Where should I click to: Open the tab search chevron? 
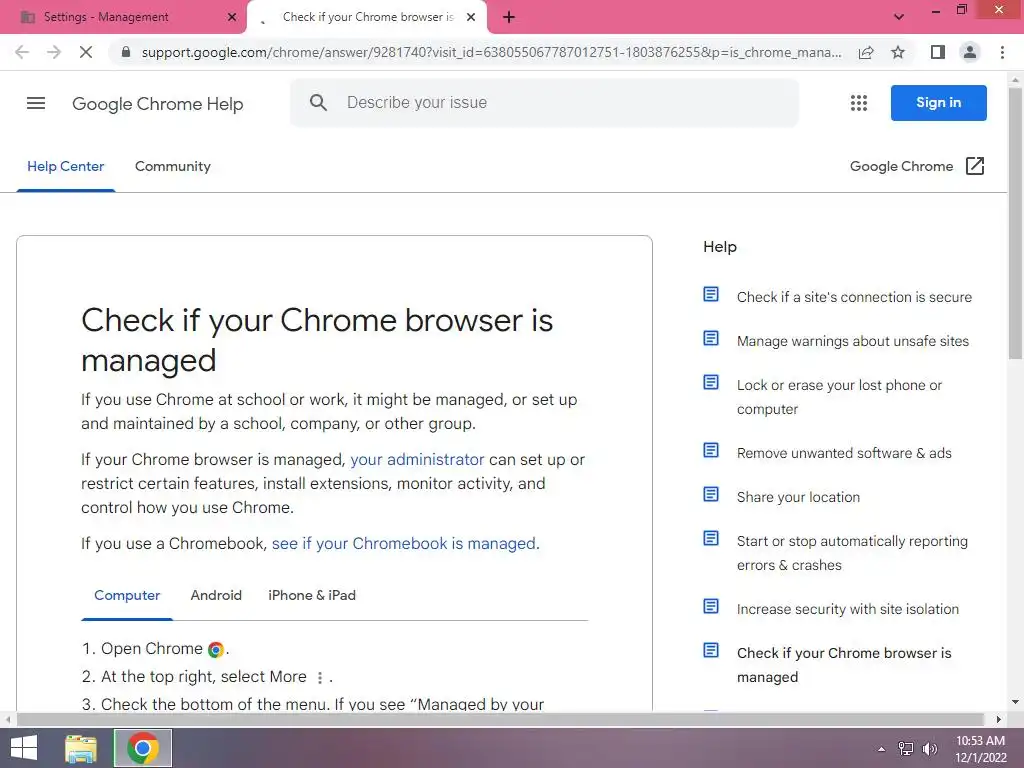899,17
